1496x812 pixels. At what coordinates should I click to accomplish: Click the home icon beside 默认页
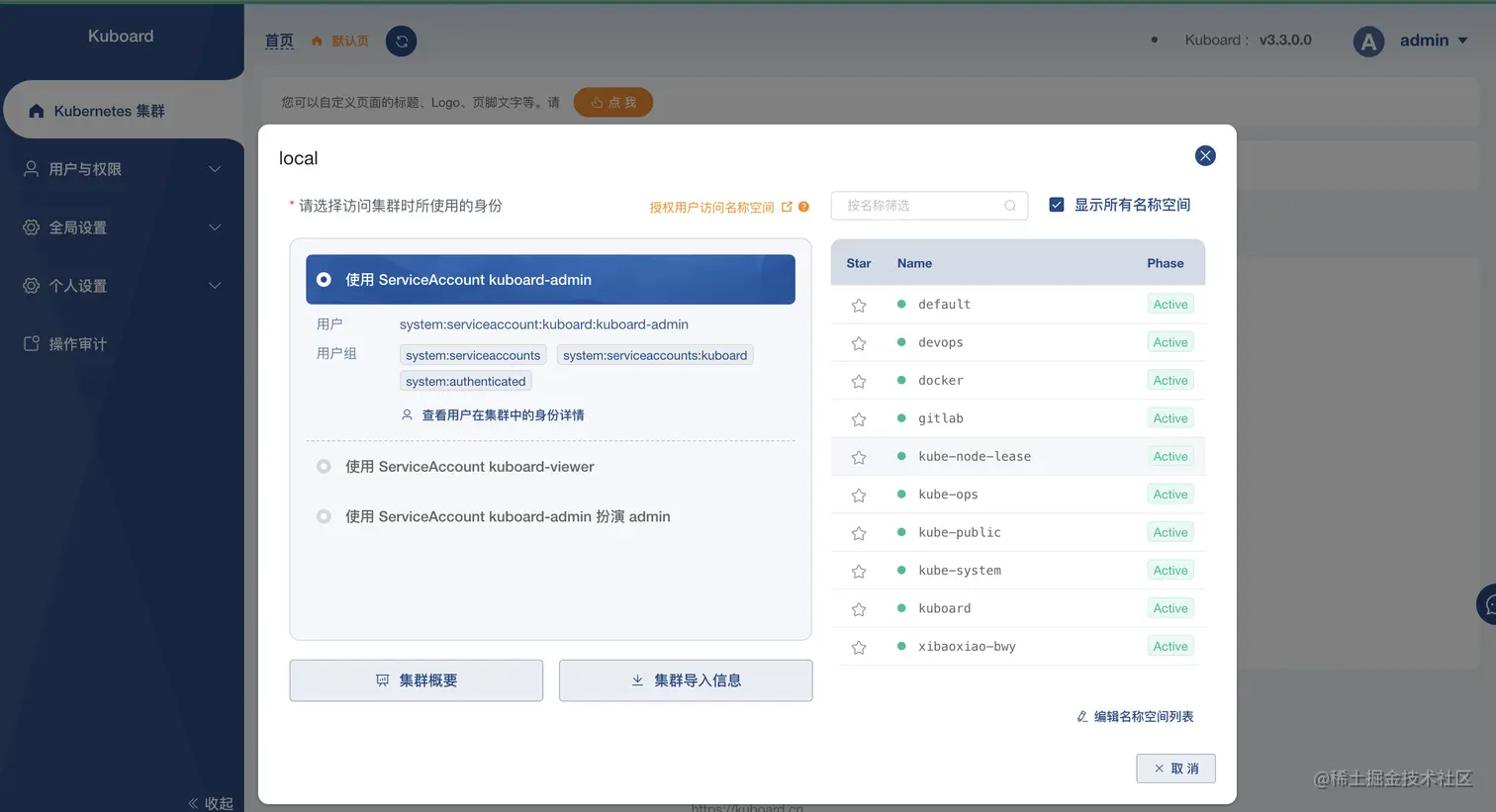317,41
